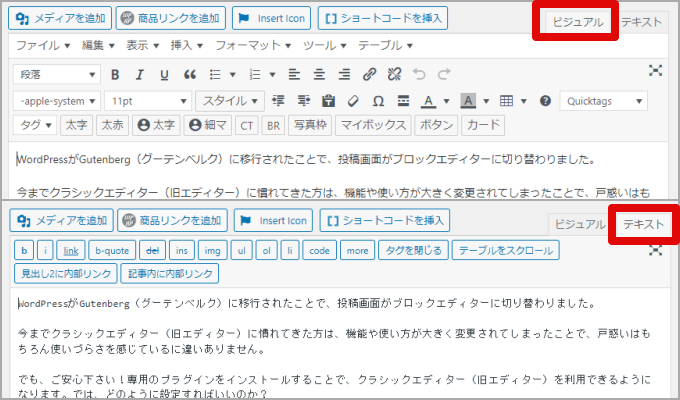Align text left
This screenshot has height=400, width=680.
coord(294,75)
